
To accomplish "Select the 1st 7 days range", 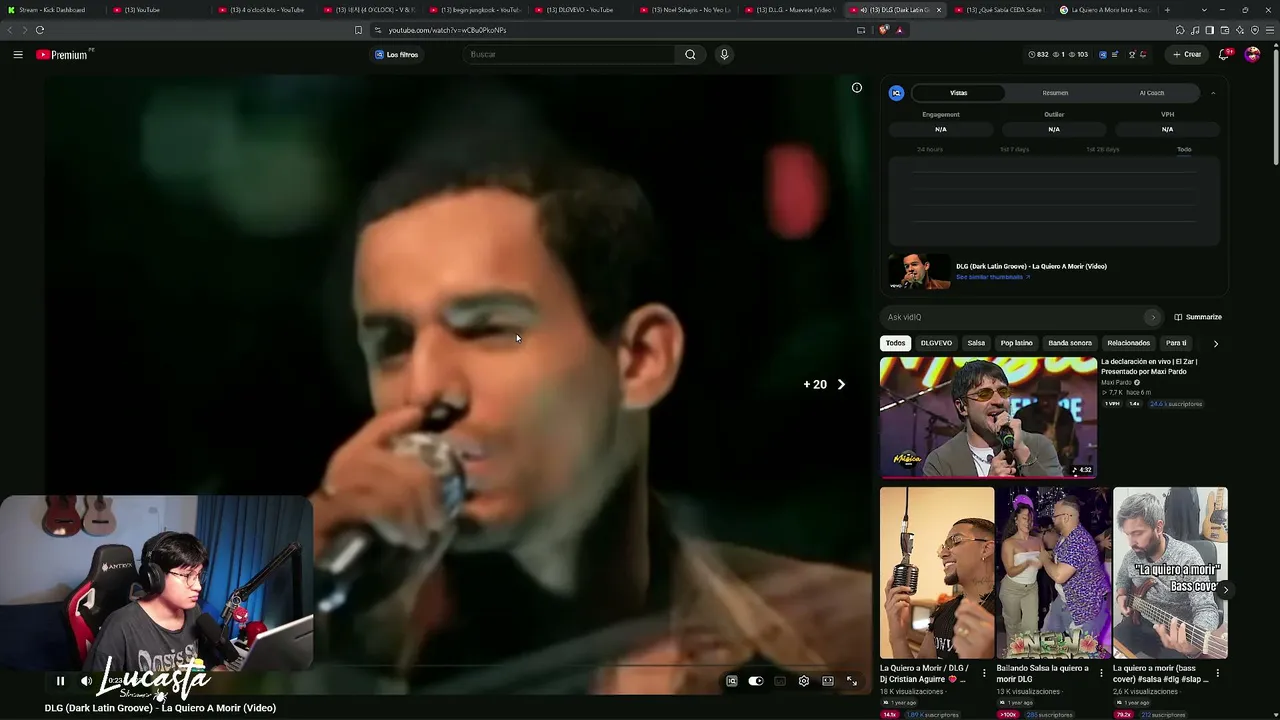I will [1014, 149].
